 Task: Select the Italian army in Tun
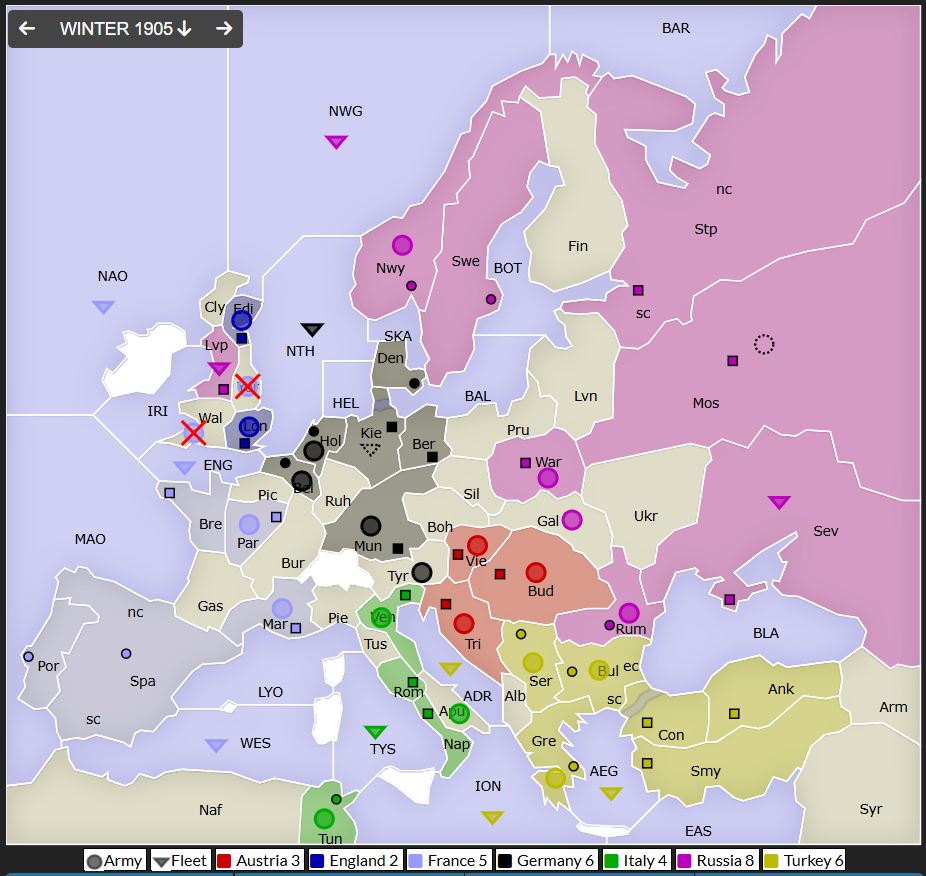pos(324,819)
